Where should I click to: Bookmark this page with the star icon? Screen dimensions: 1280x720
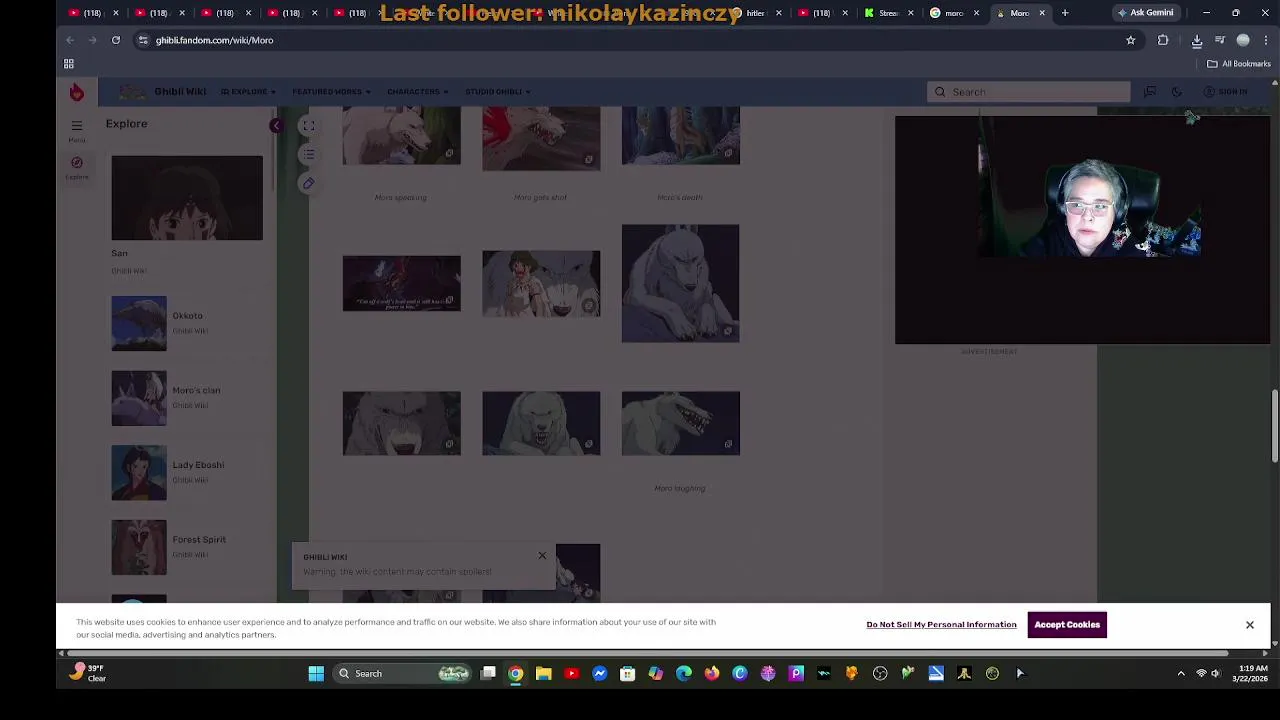(x=1131, y=40)
